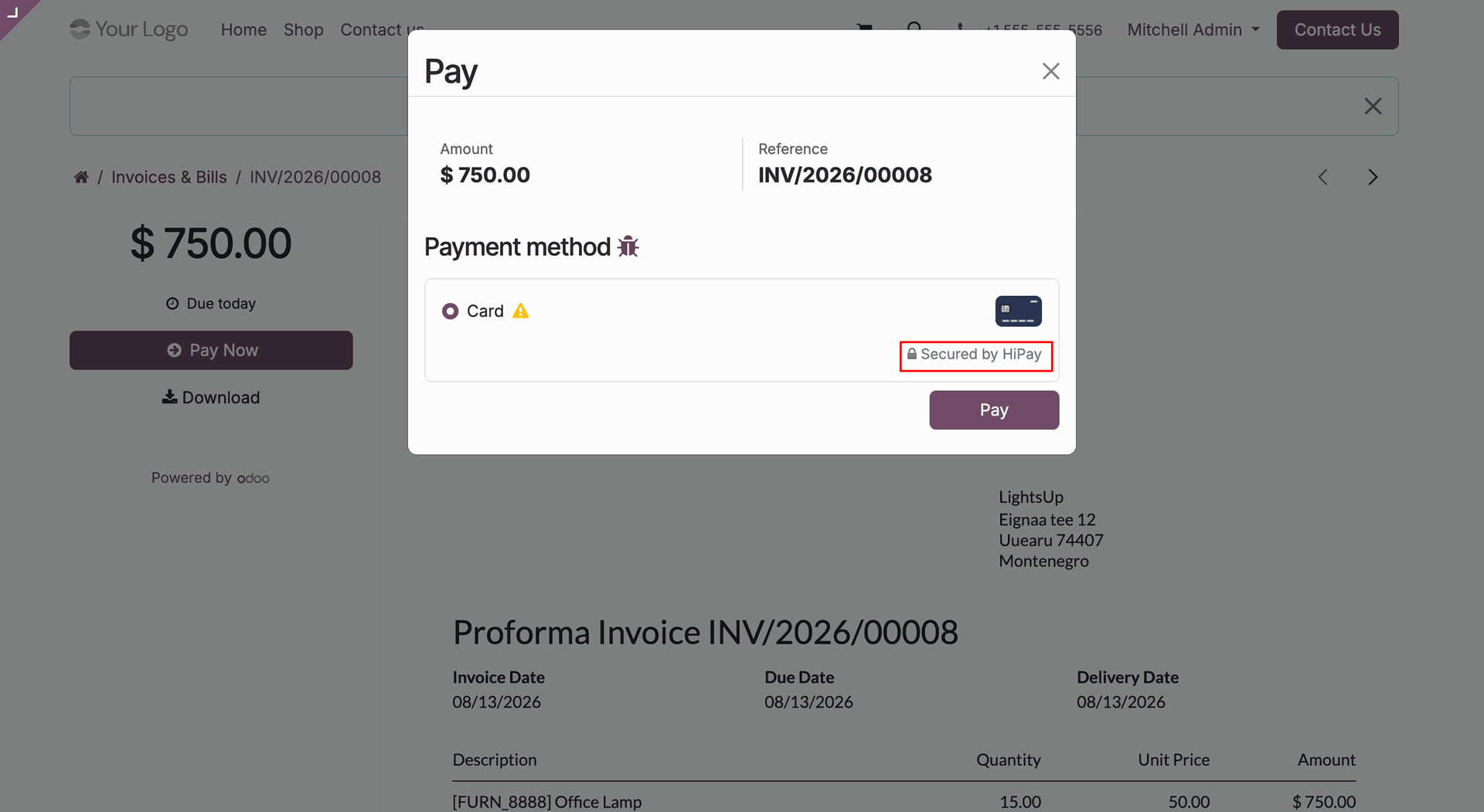Expand the Mitchell Admin user dropdown

(x=1193, y=29)
